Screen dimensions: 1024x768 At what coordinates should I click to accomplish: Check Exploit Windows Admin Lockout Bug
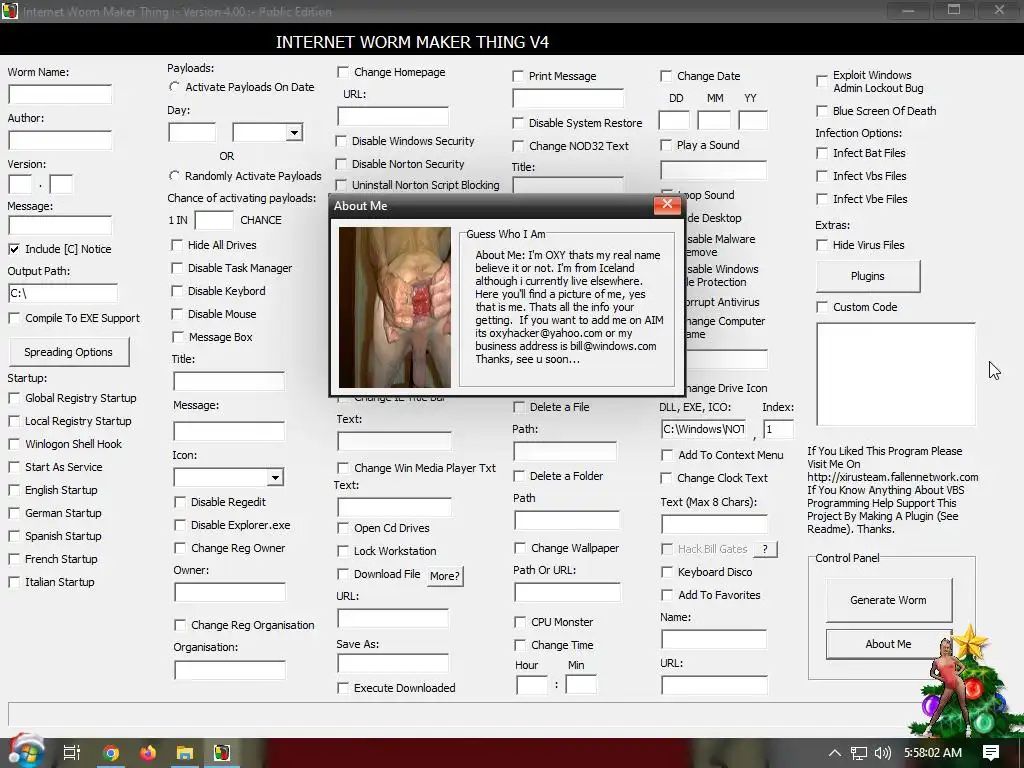pos(822,82)
